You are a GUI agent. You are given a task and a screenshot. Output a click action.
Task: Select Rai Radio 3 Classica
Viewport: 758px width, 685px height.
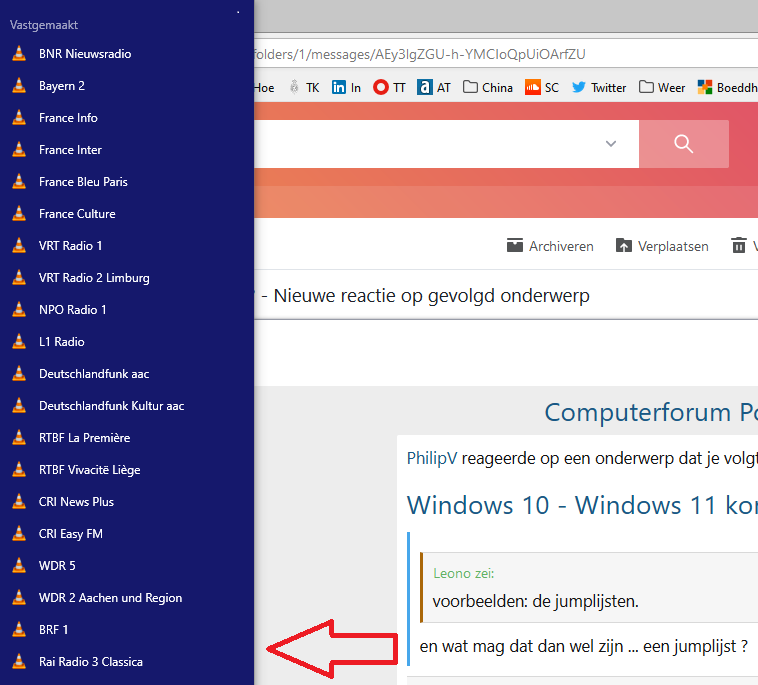click(x=90, y=662)
